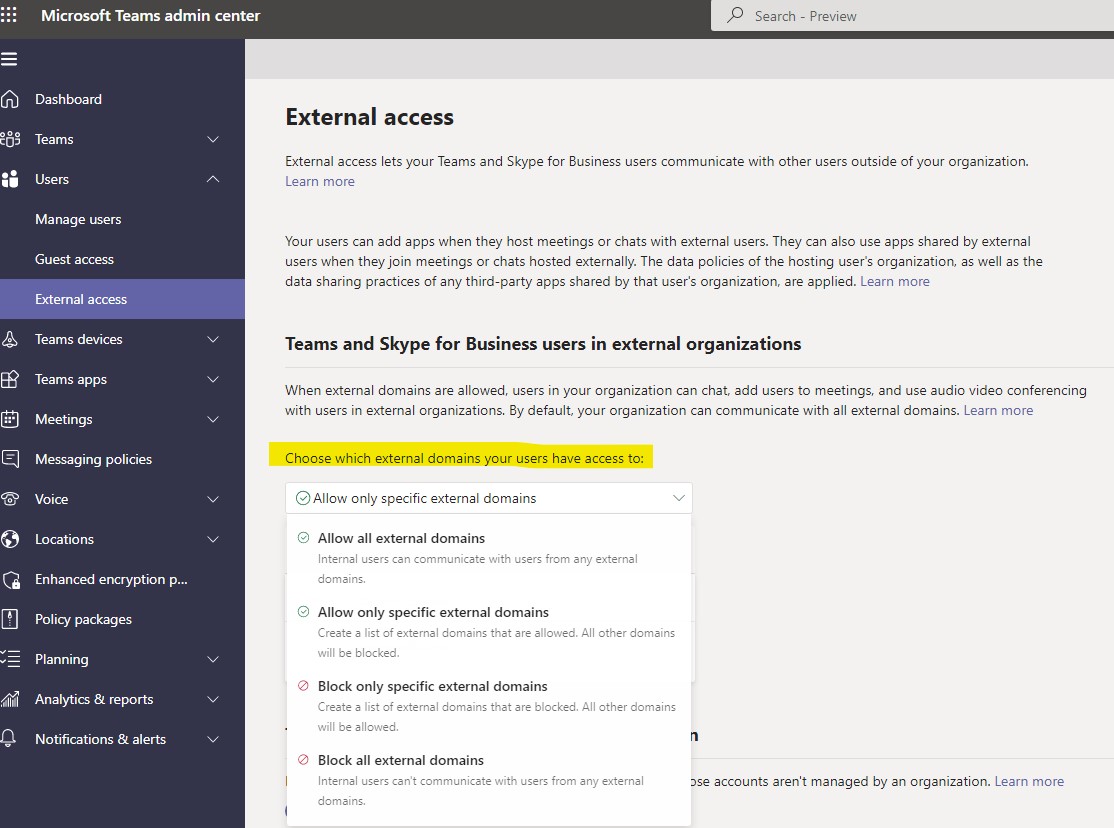1114x828 pixels.
Task: Click green check icon beside Allow all external domains
Action: [303, 538]
